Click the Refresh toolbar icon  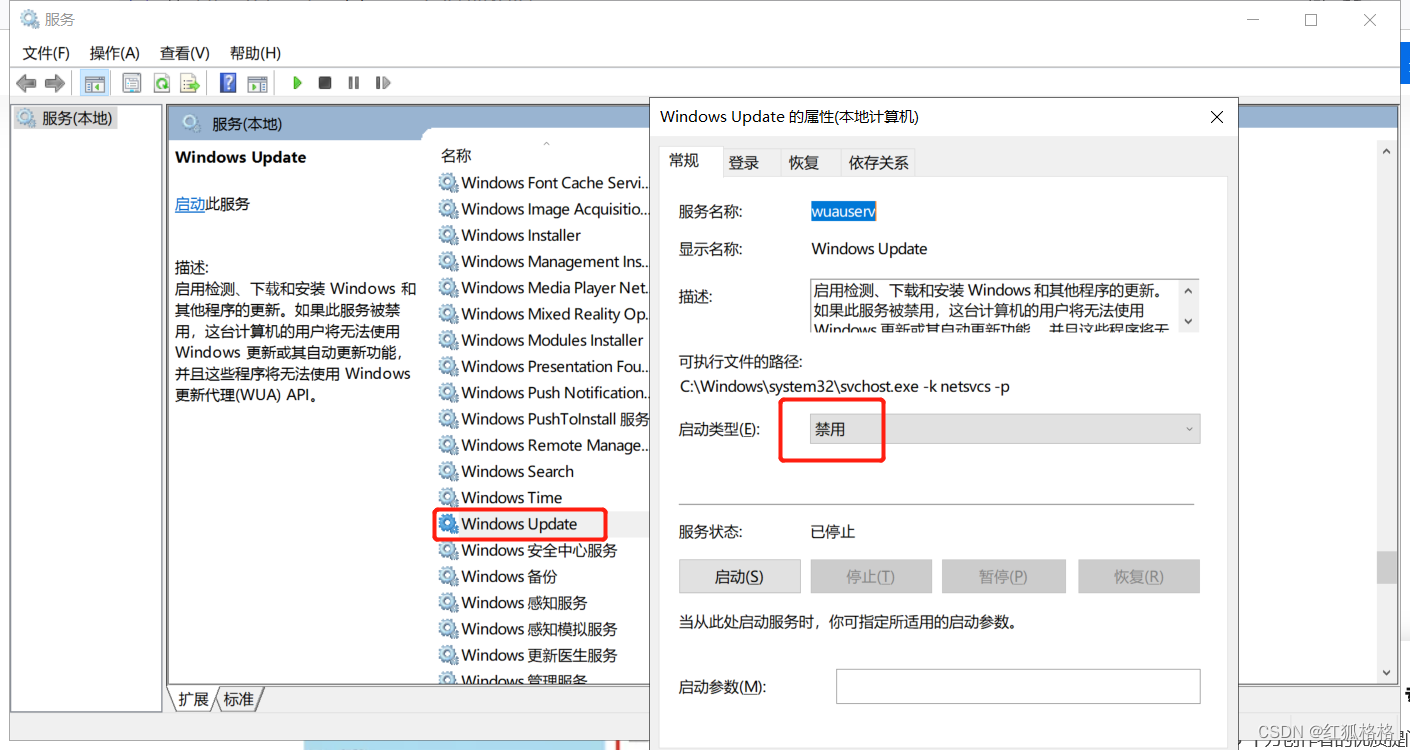tap(161, 83)
